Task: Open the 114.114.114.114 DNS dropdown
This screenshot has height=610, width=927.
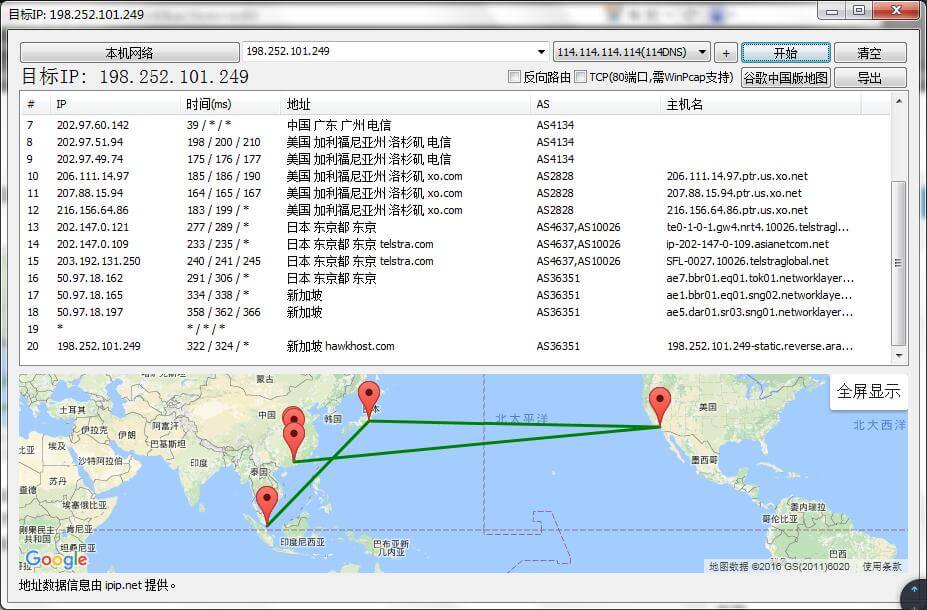Action: click(x=703, y=52)
